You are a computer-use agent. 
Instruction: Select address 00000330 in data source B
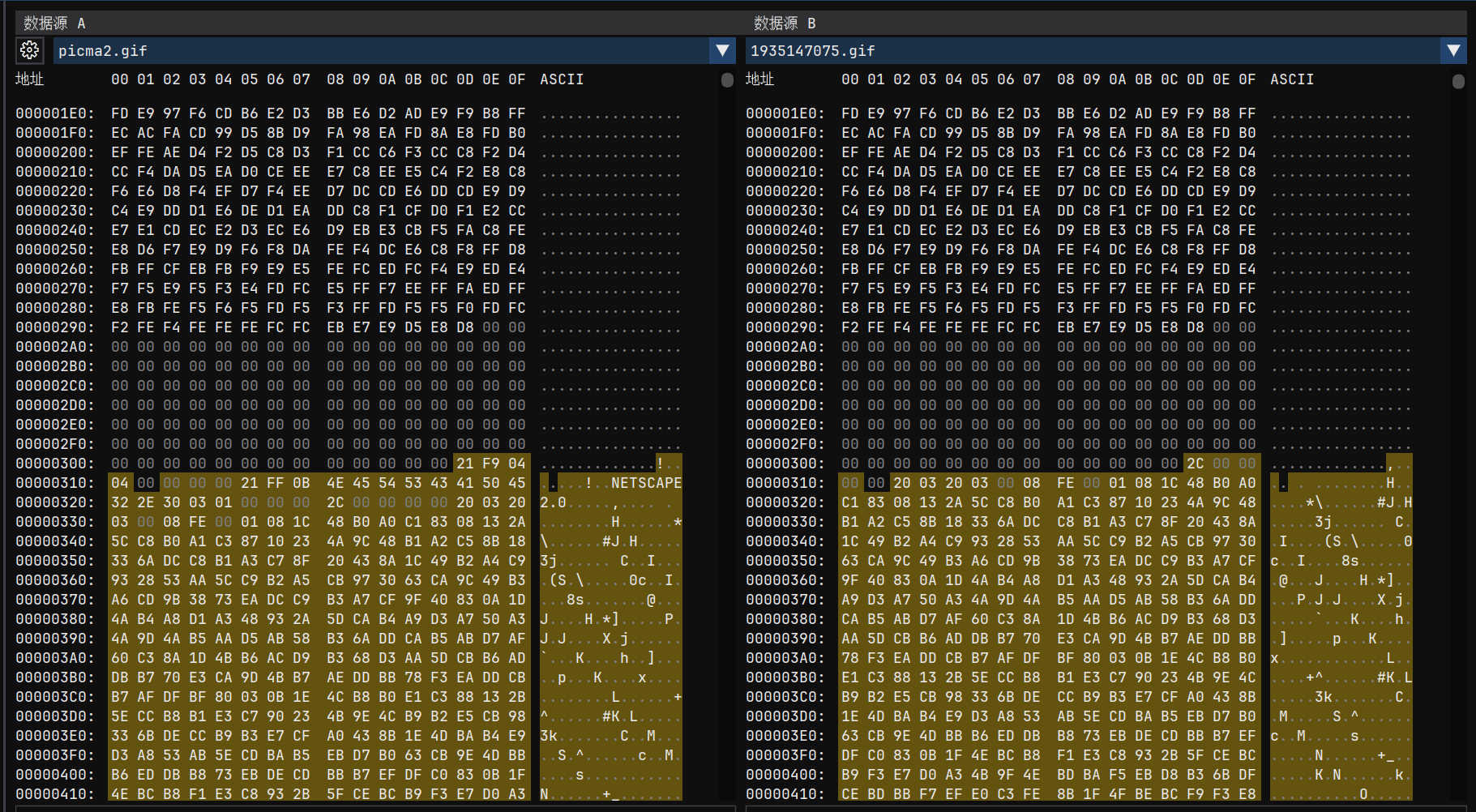[x=785, y=522]
